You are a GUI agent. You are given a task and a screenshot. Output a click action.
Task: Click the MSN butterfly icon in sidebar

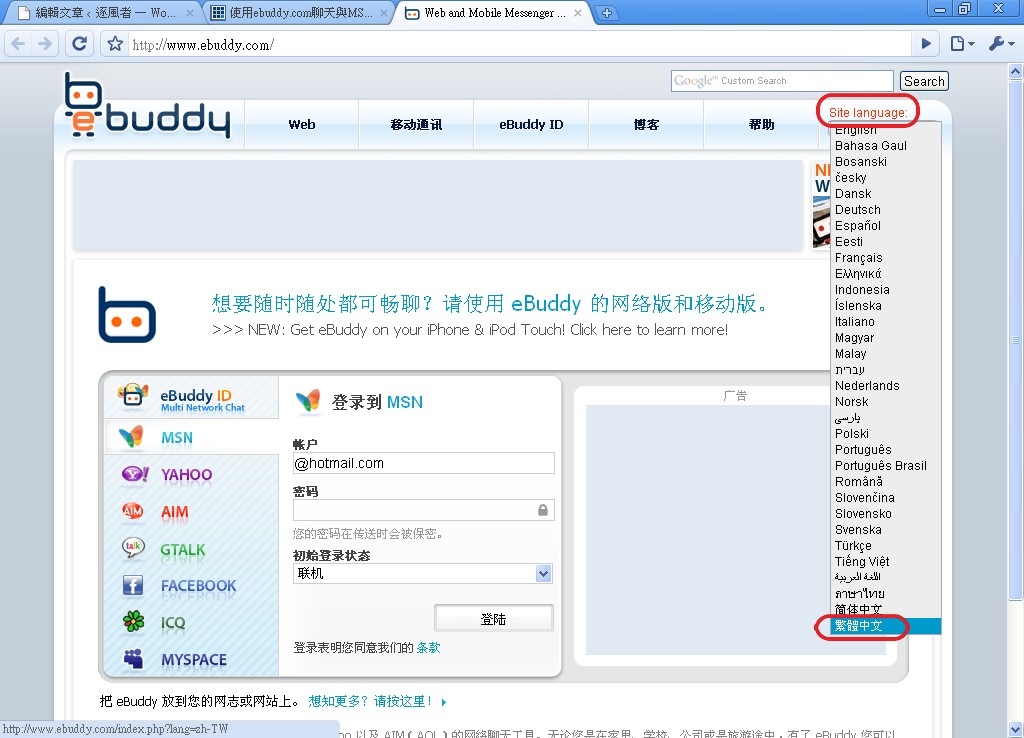pos(131,436)
